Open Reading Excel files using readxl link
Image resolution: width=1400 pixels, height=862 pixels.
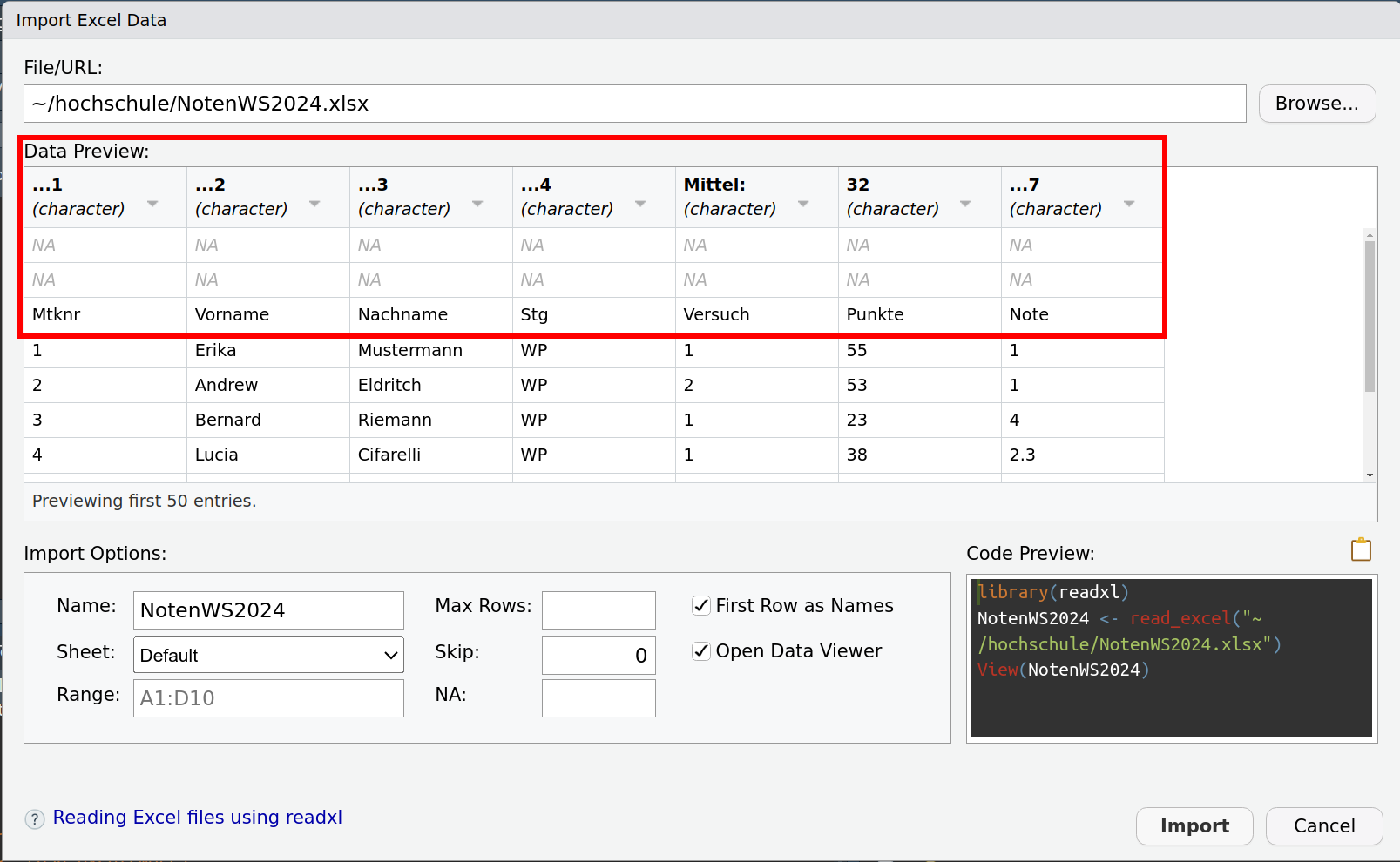tap(198, 818)
